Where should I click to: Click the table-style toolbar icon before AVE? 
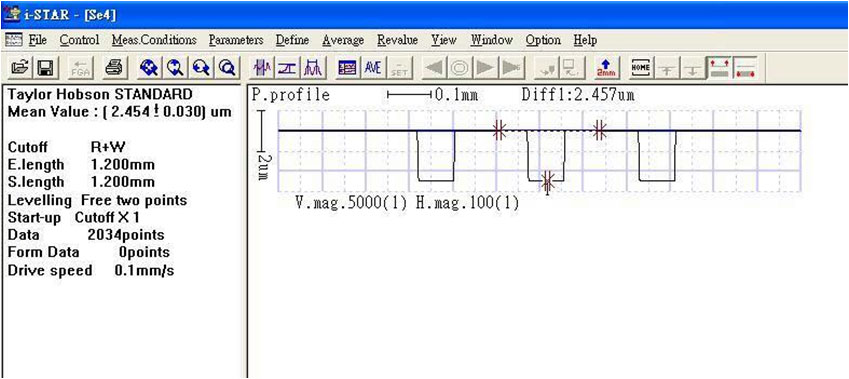347,68
